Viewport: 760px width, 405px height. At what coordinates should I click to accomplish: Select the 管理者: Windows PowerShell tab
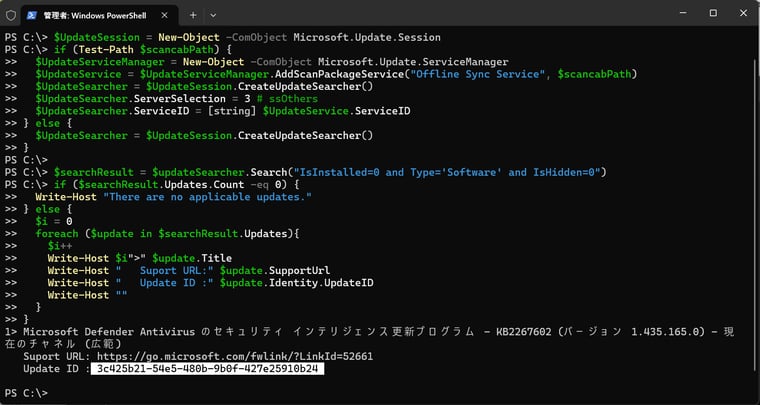click(x=97, y=15)
